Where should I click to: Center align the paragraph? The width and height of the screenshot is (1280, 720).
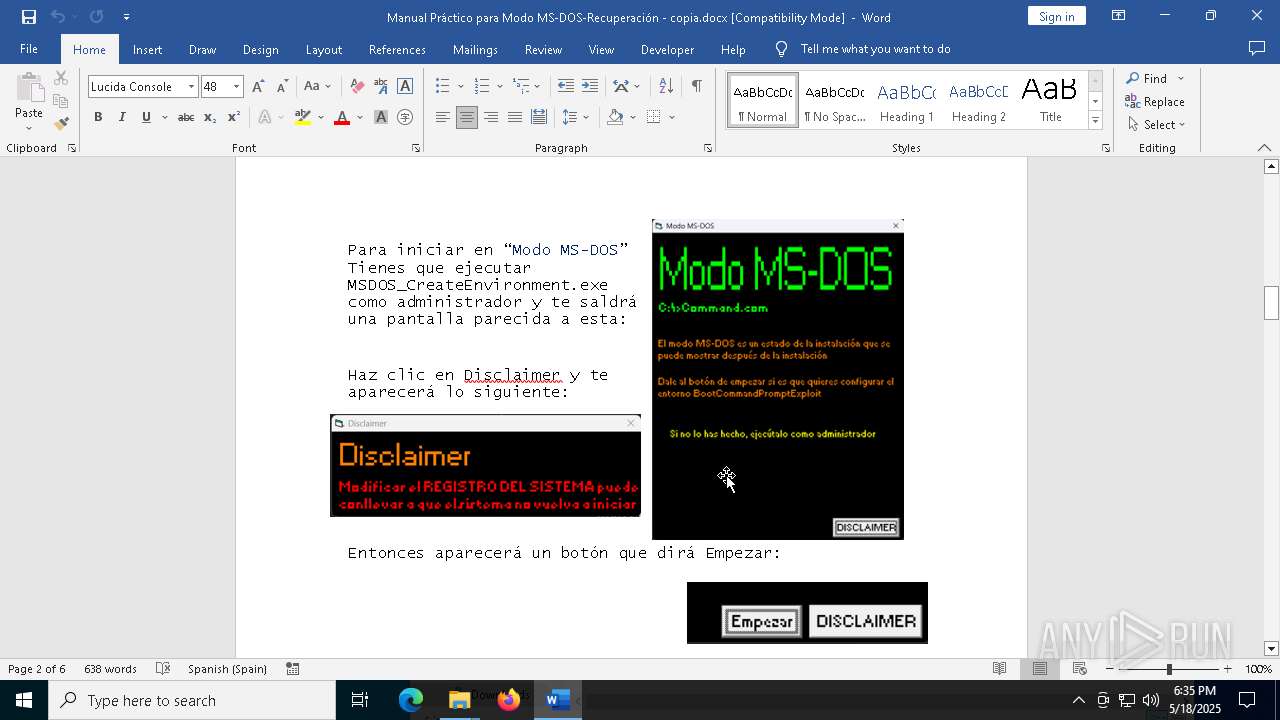click(467, 117)
